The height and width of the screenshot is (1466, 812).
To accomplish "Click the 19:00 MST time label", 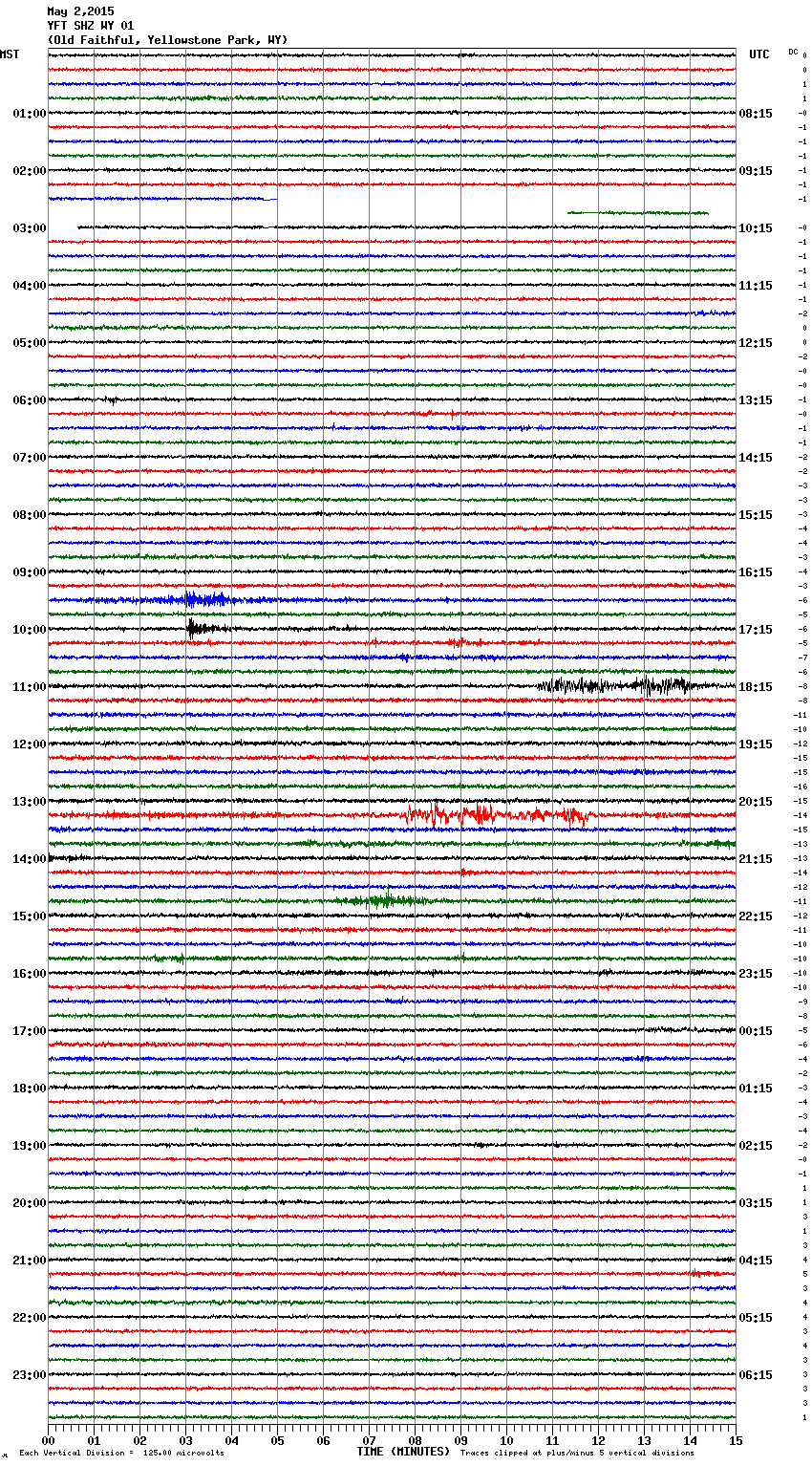I will coord(30,1146).
